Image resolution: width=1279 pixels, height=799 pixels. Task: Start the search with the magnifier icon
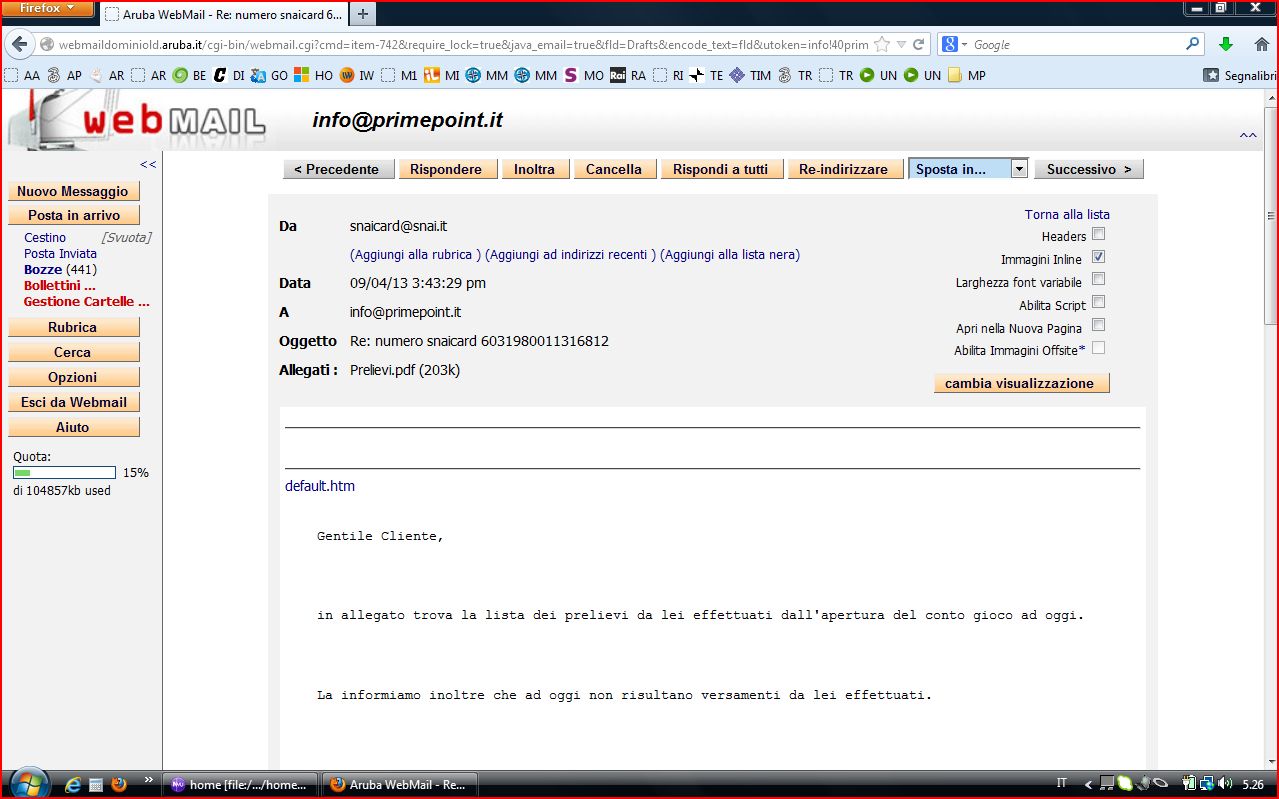pyautogui.click(x=1192, y=45)
